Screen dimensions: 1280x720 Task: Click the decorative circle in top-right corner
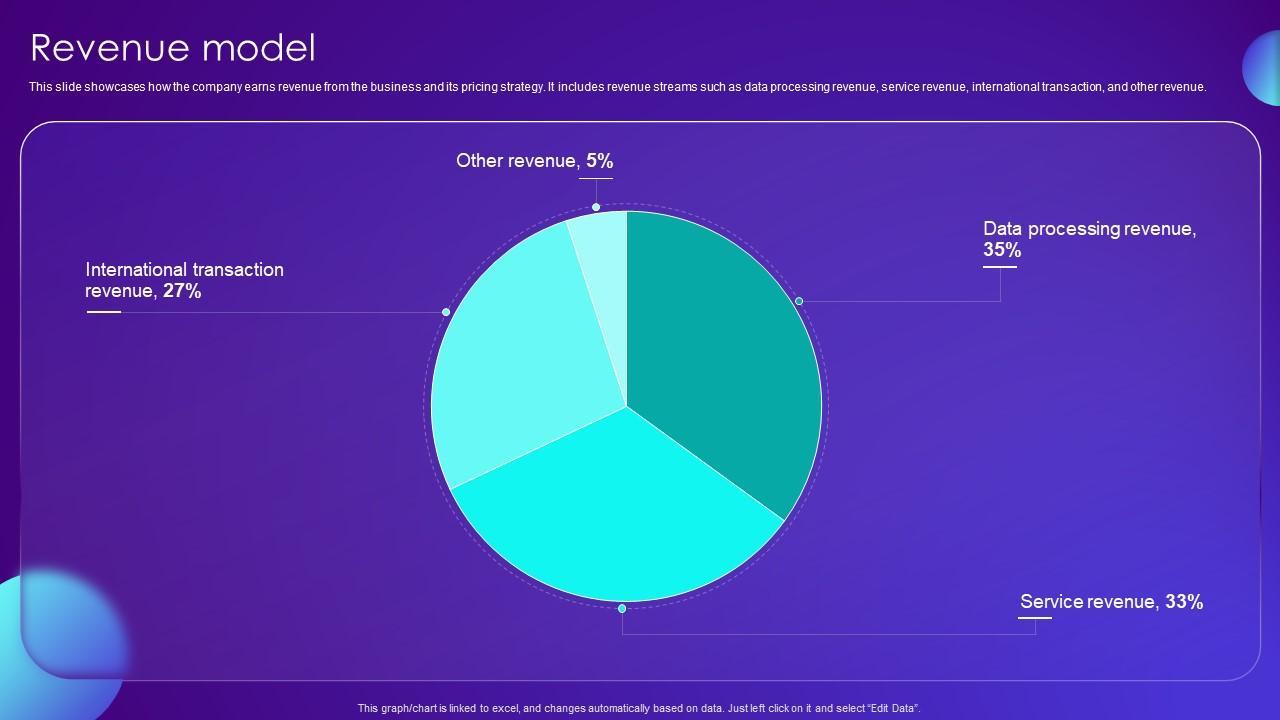coord(1262,68)
